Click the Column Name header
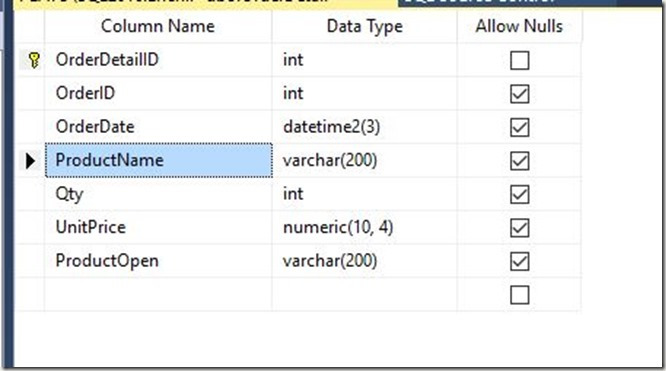The height and width of the screenshot is (371, 666). pos(158,26)
